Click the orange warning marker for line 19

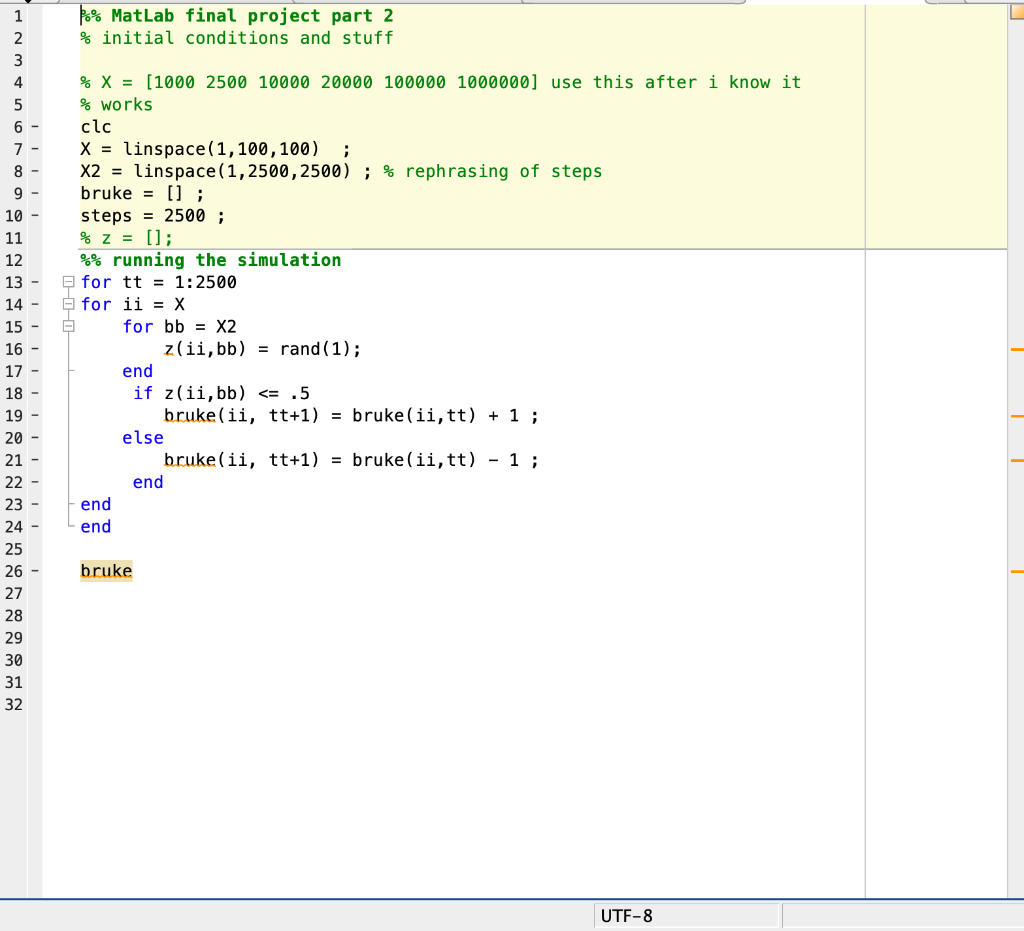click(1017, 416)
